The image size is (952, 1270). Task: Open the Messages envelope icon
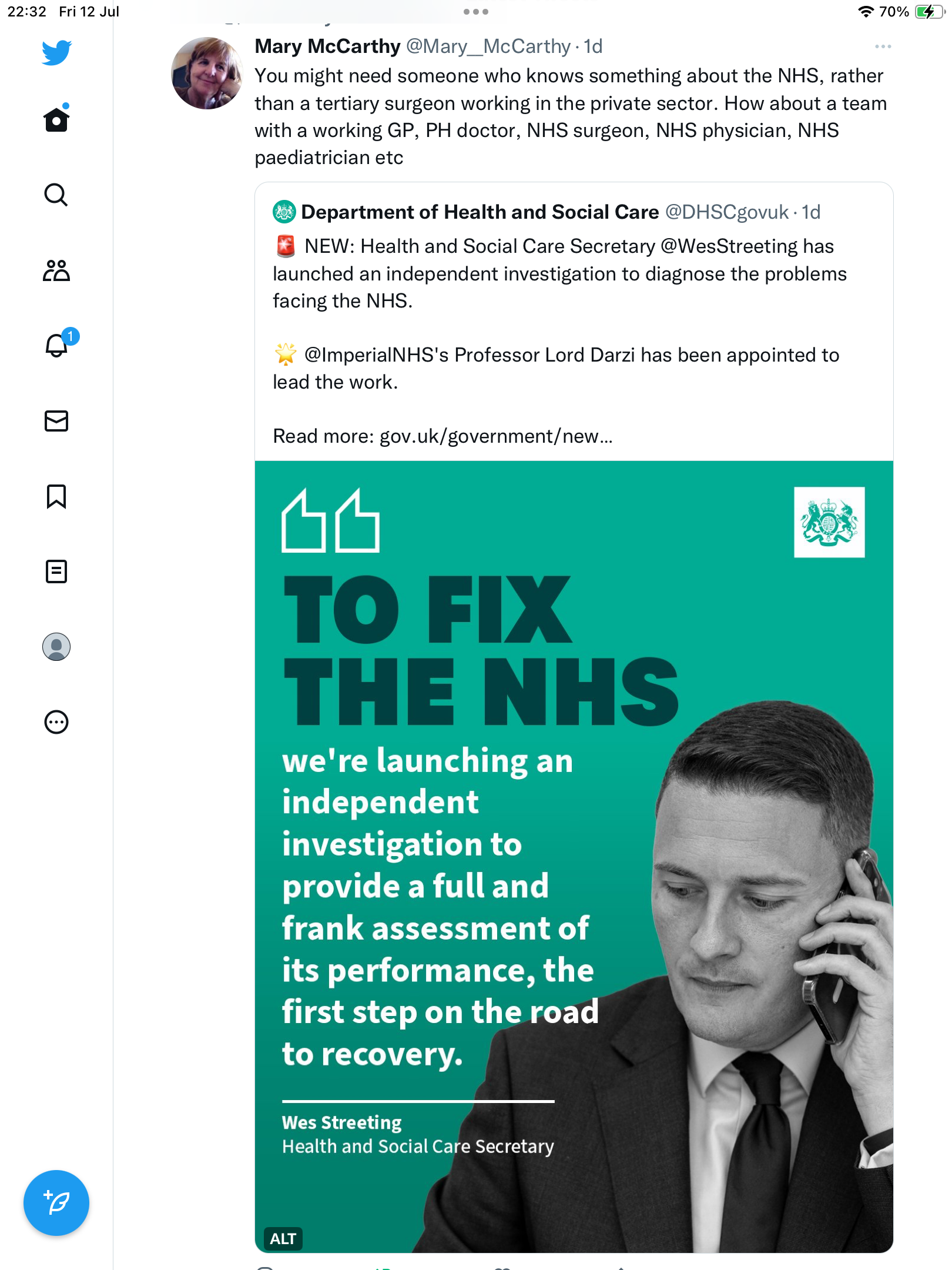(x=56, y=421)
